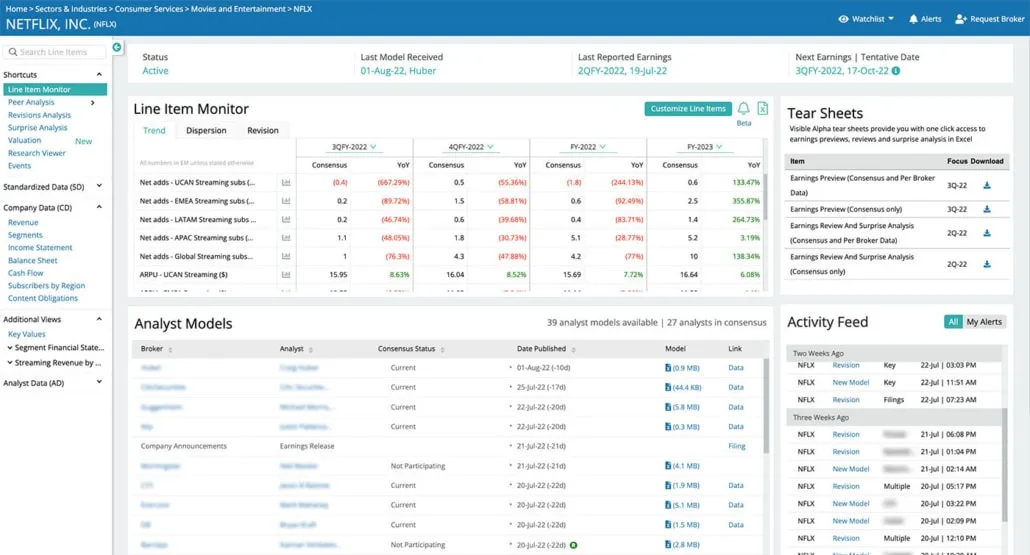1030x555 pixels.
Task: Sort Analyst Models by Broker column
Action: pyautogui.click(x=170, y=349)
